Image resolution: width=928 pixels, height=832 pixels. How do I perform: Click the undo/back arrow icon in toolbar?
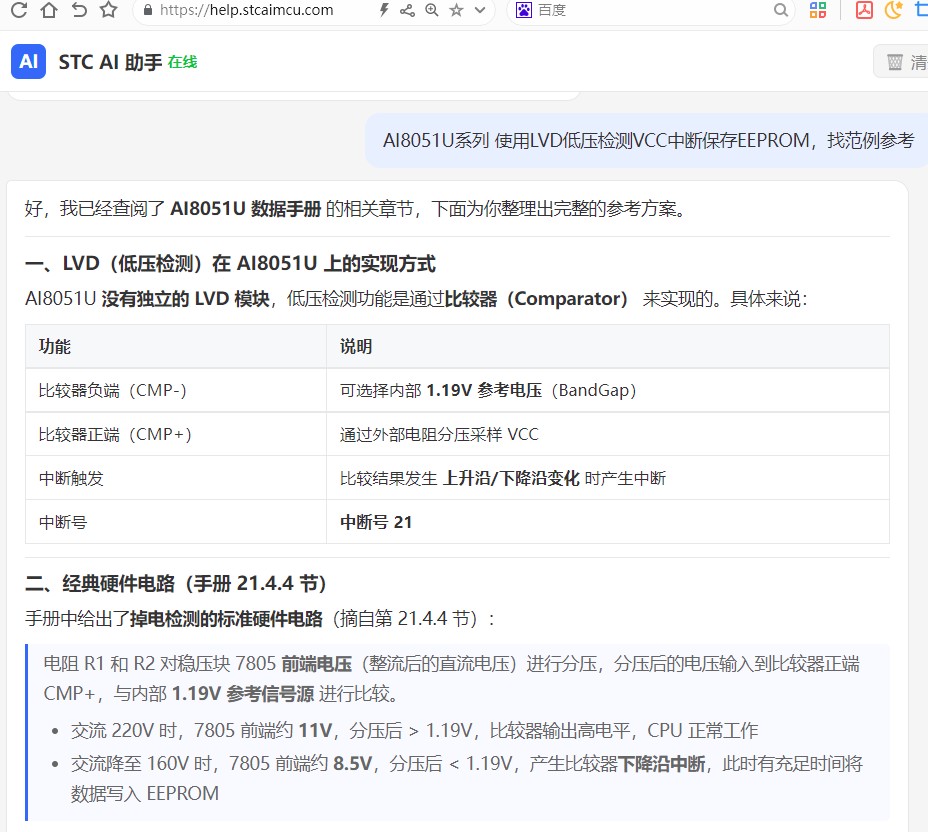79,9
